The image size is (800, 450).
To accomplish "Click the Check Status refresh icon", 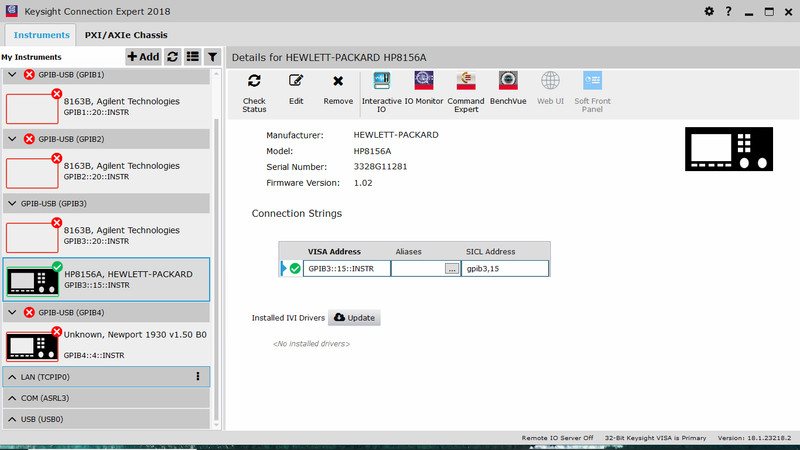I will [x=254, y=81].
